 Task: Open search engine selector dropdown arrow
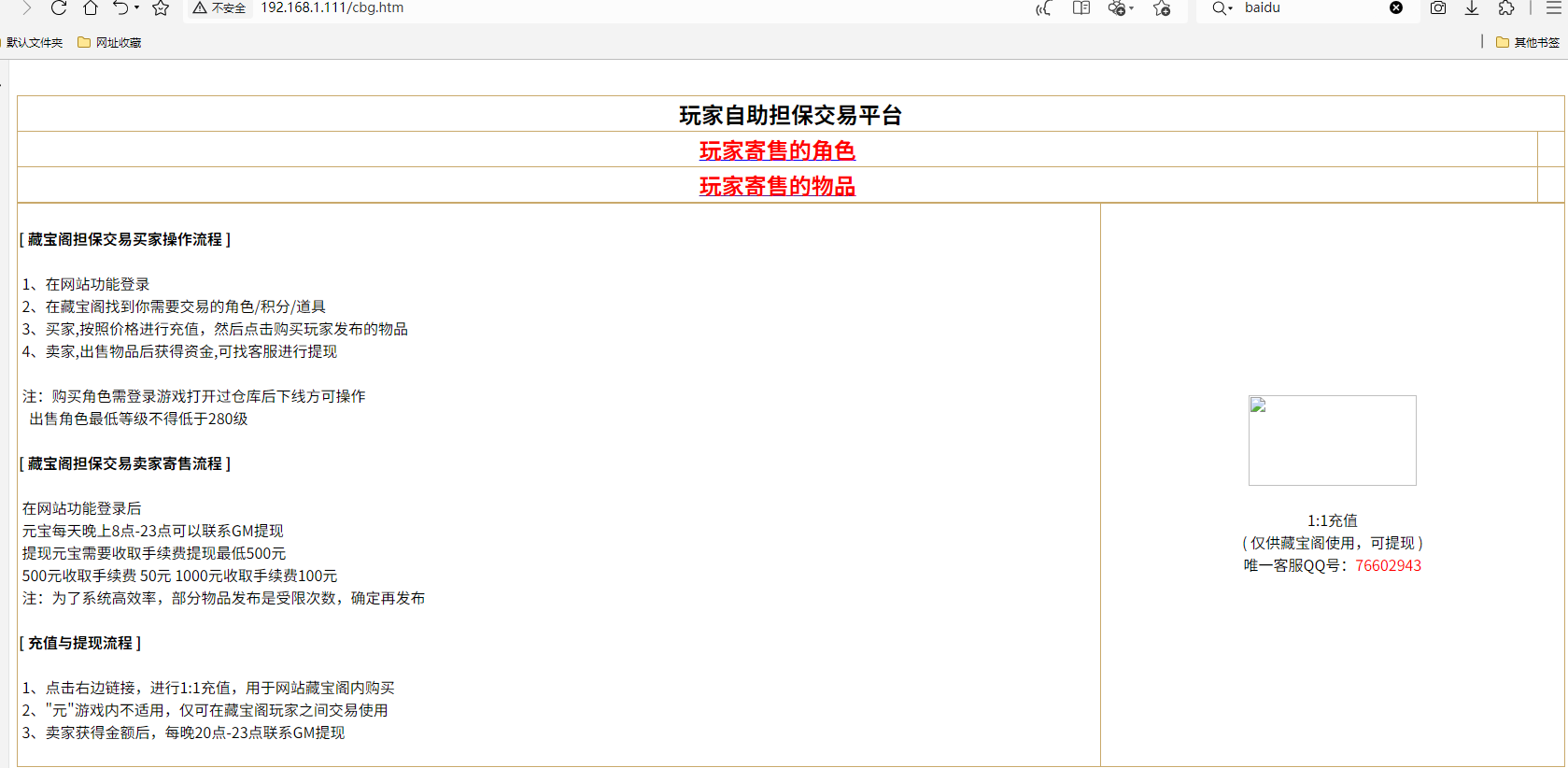1231,8
